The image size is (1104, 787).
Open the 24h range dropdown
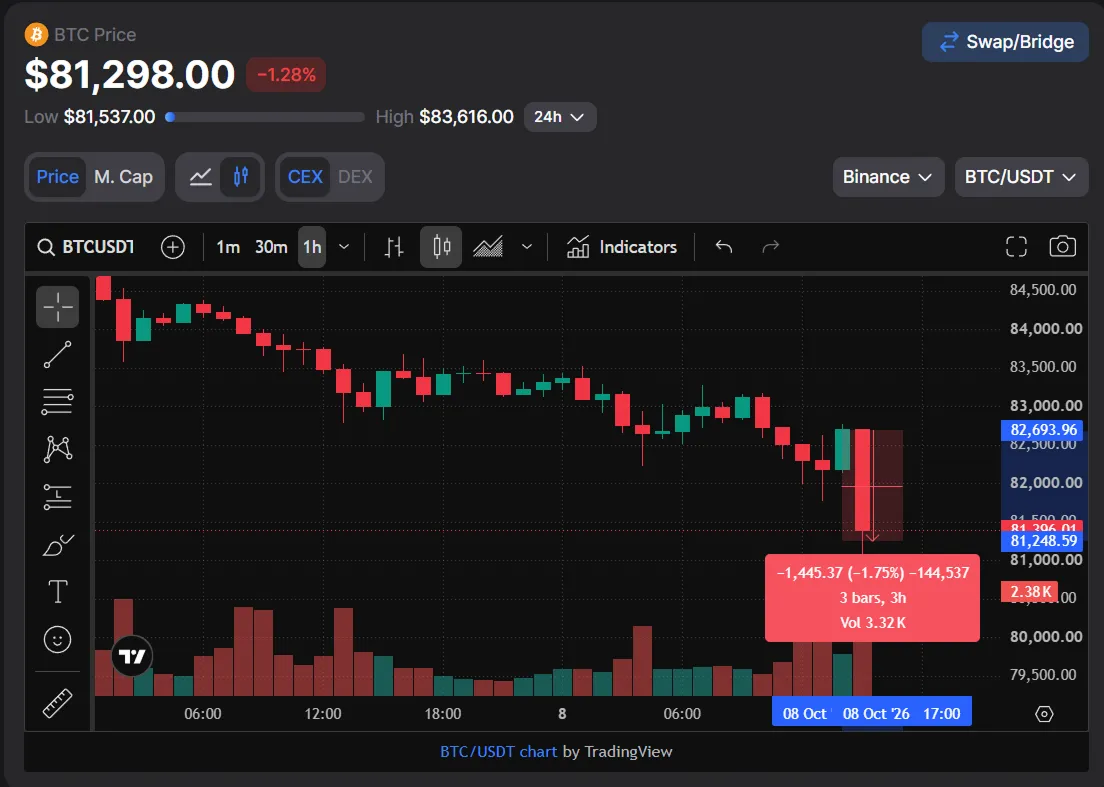pos(560,117)
